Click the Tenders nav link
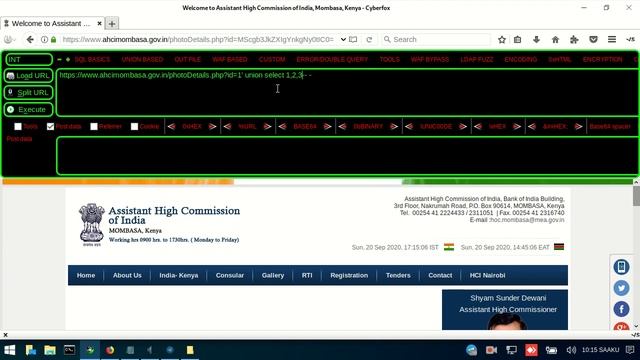640x360 pixels. [x=398, y=276]
